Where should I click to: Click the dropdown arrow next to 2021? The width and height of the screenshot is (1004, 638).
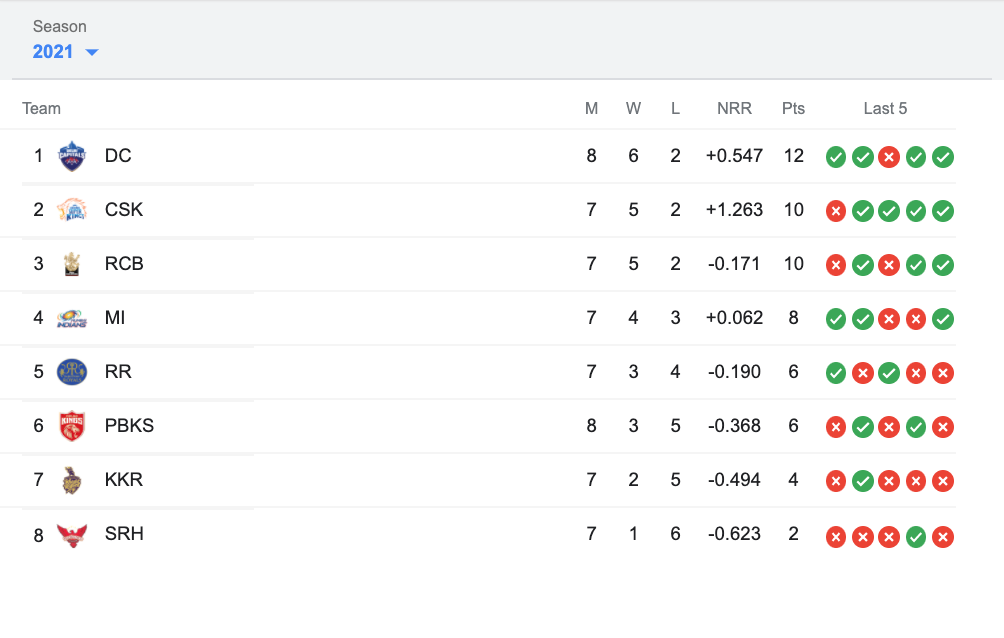click(91, 52)
